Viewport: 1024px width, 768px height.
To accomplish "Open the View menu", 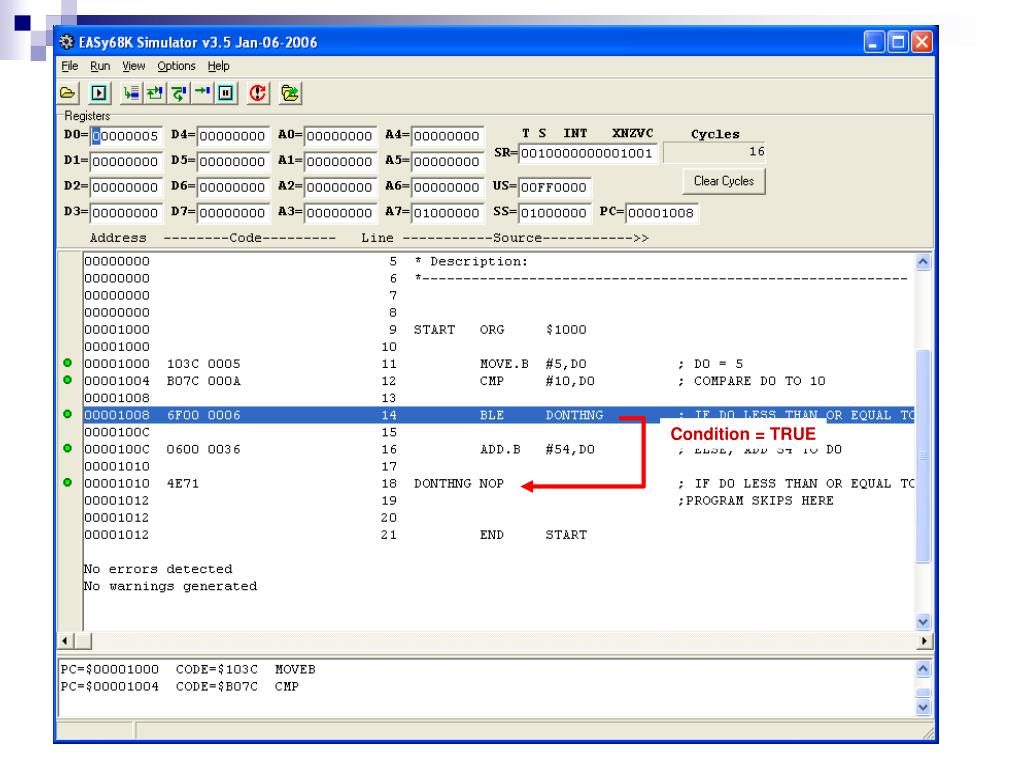I will pyautogui.click(x=133, y=66).
